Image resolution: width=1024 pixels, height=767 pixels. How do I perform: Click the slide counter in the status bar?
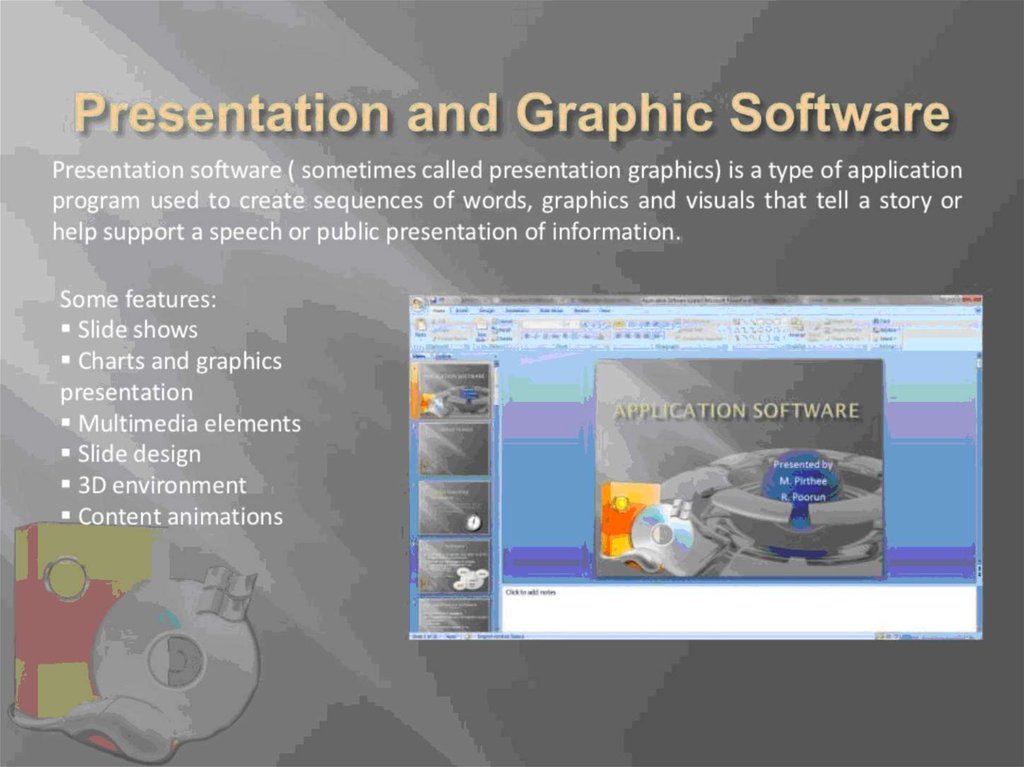tap(426, 636)
